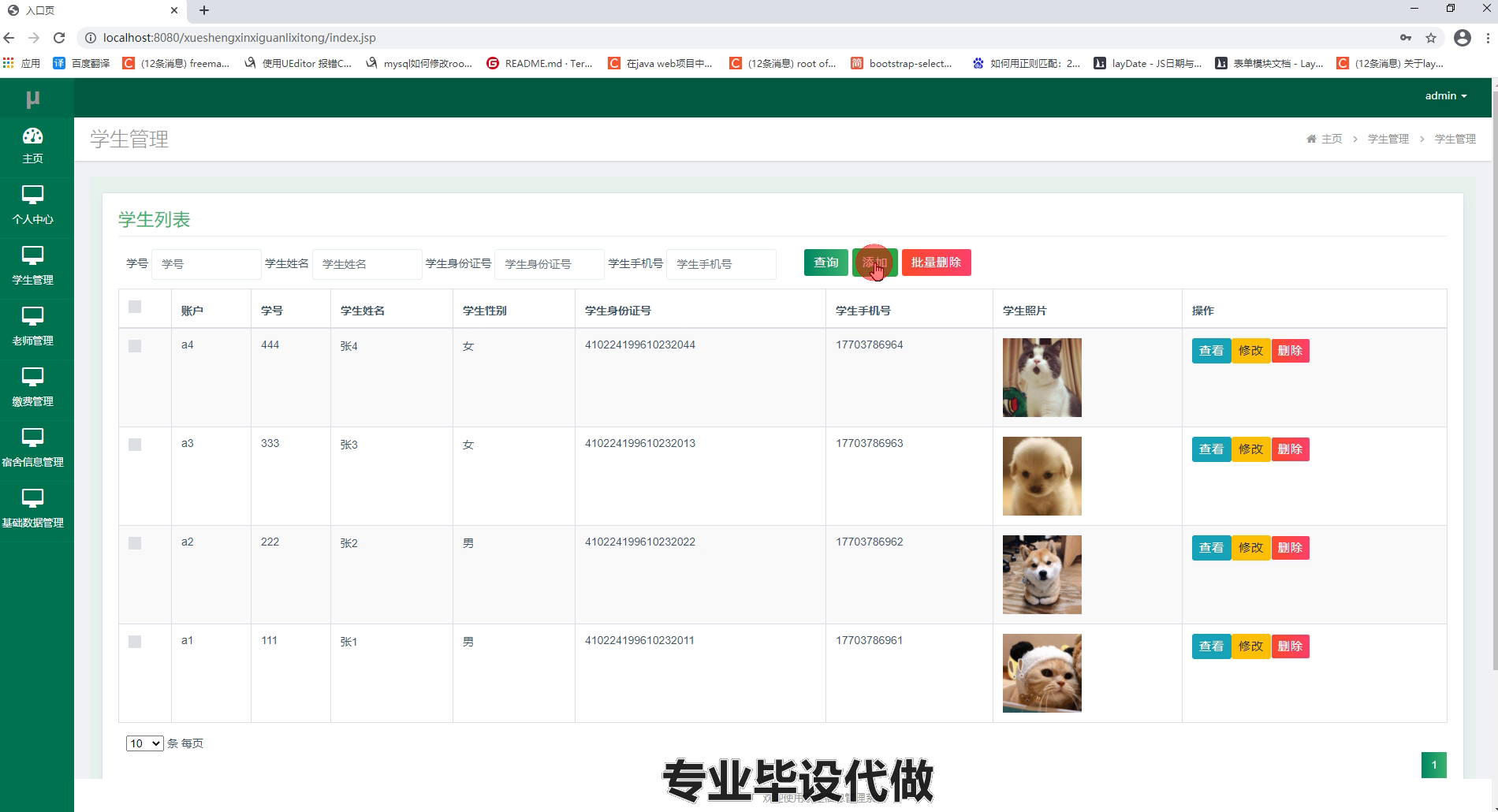Open the bootstrap-select bookmark
Viewport: 1498px width, 812px height.
click(x=901, y=63)
